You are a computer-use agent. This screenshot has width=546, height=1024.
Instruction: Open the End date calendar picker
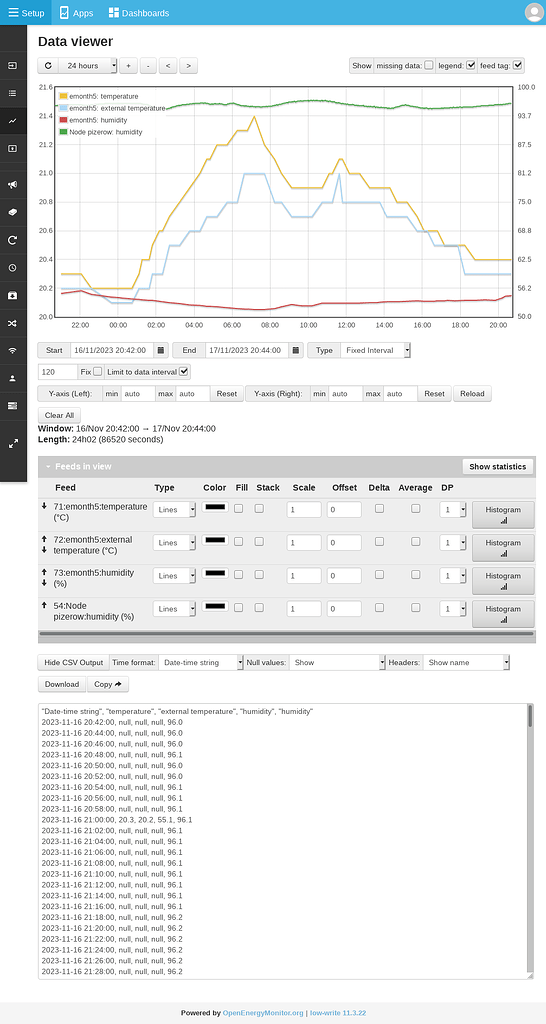coord(297,350)
